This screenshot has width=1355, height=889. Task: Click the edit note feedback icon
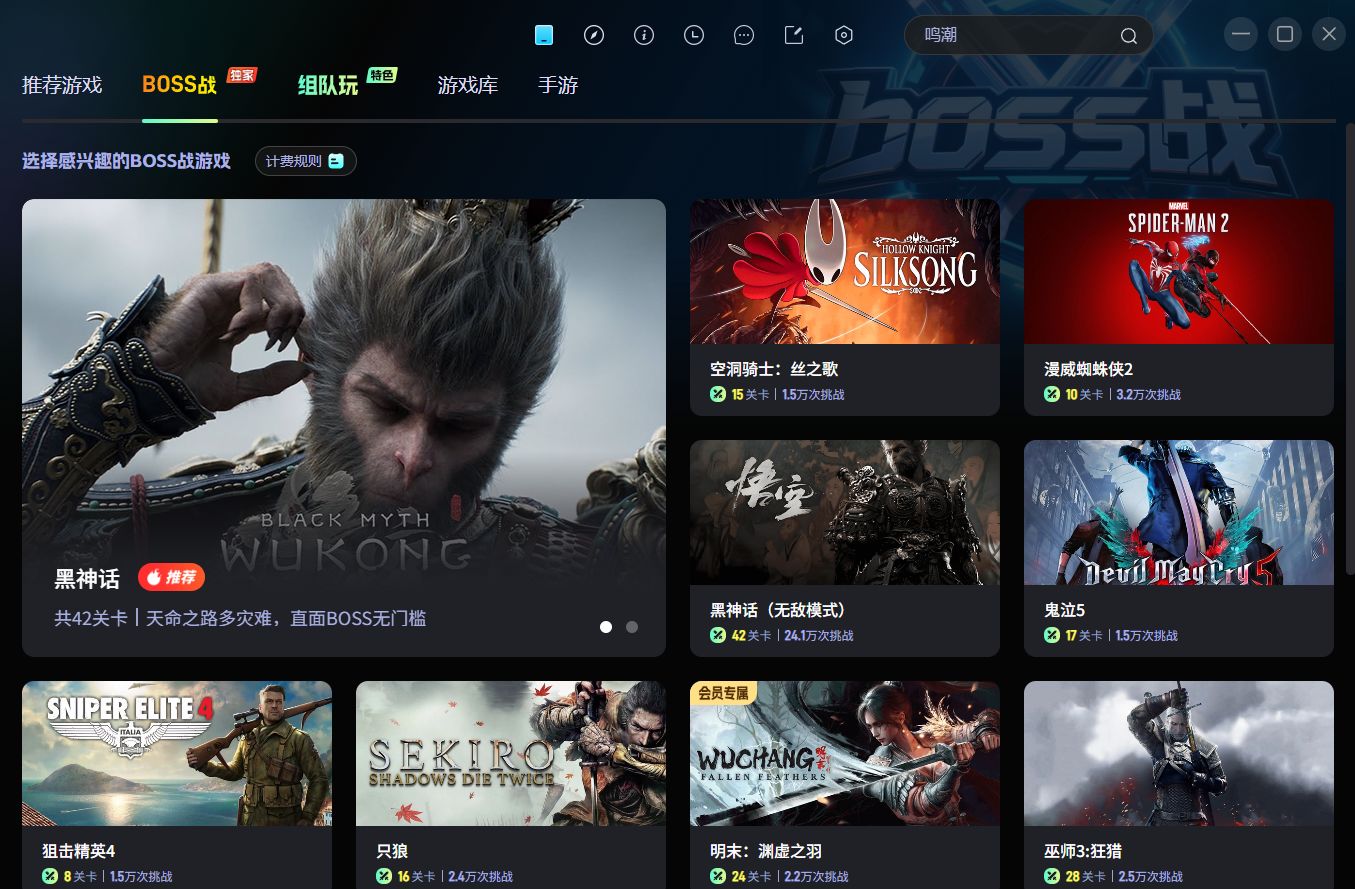pyautogui.click(x=794, y=35)
